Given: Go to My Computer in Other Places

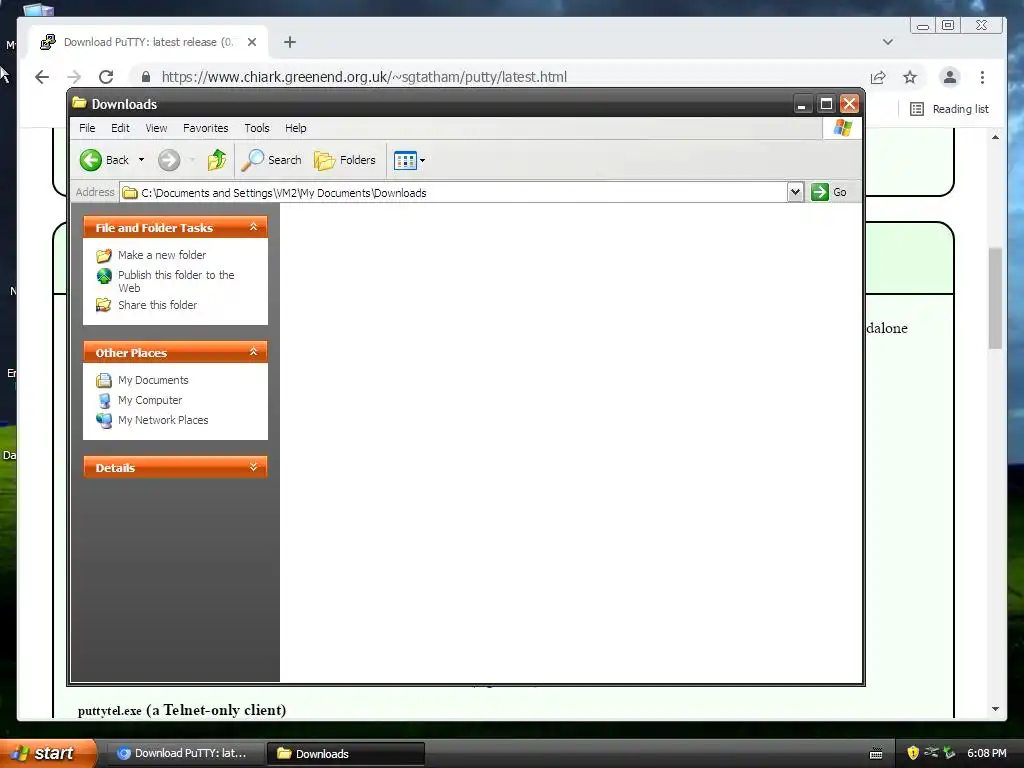Looking at the screenshot, I should (150, 400).
